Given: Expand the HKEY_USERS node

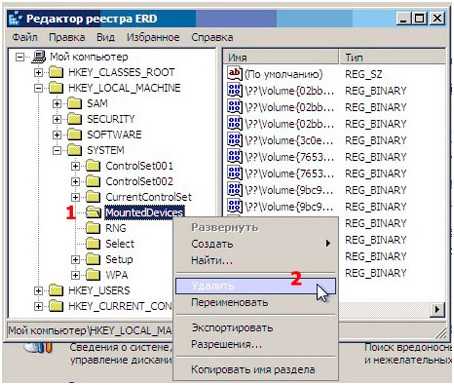Looking at the screenshot, I should coord(39,291).
